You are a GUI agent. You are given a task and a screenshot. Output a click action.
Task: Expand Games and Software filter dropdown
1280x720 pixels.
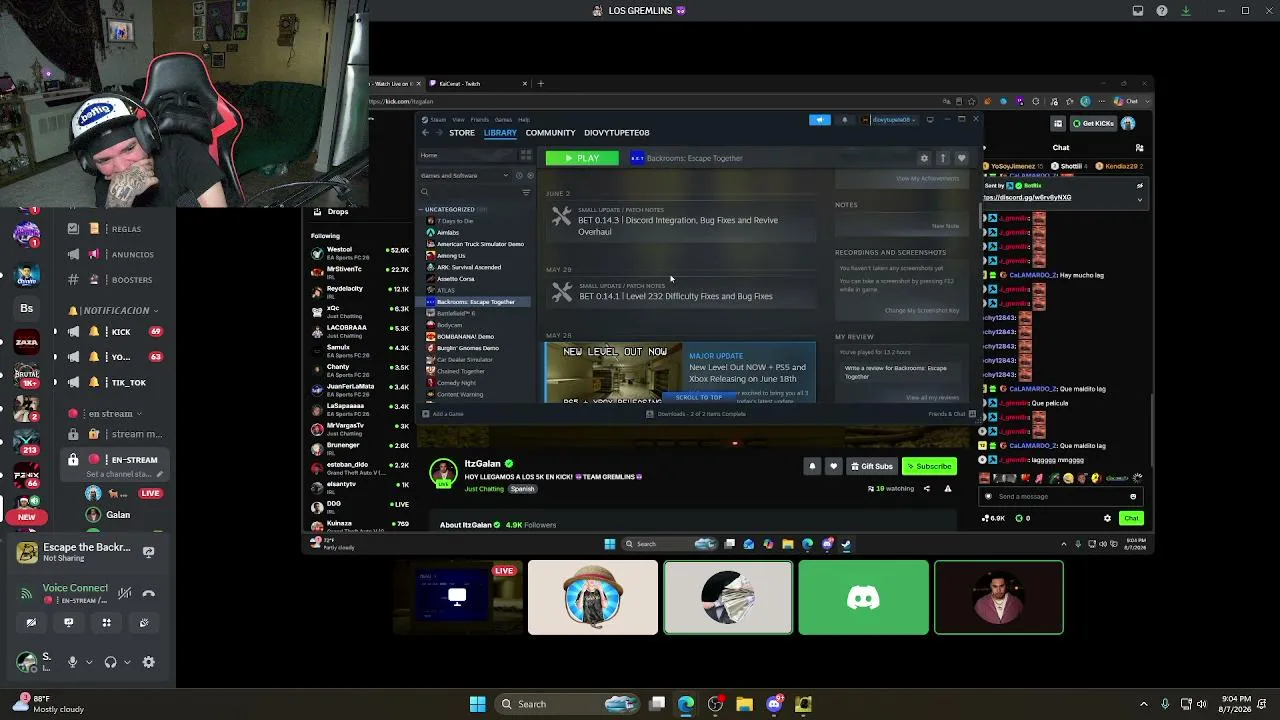point(505,175)
